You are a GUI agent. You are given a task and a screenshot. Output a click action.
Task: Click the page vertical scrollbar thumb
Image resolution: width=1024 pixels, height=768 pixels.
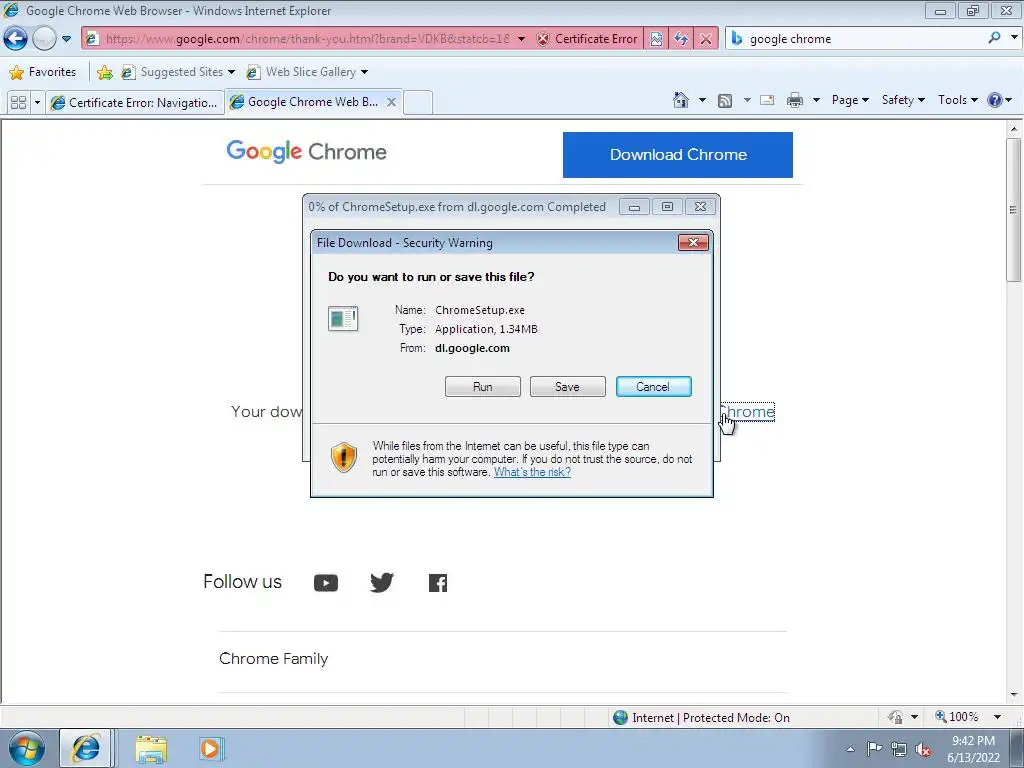click(x=1014, y=210)
